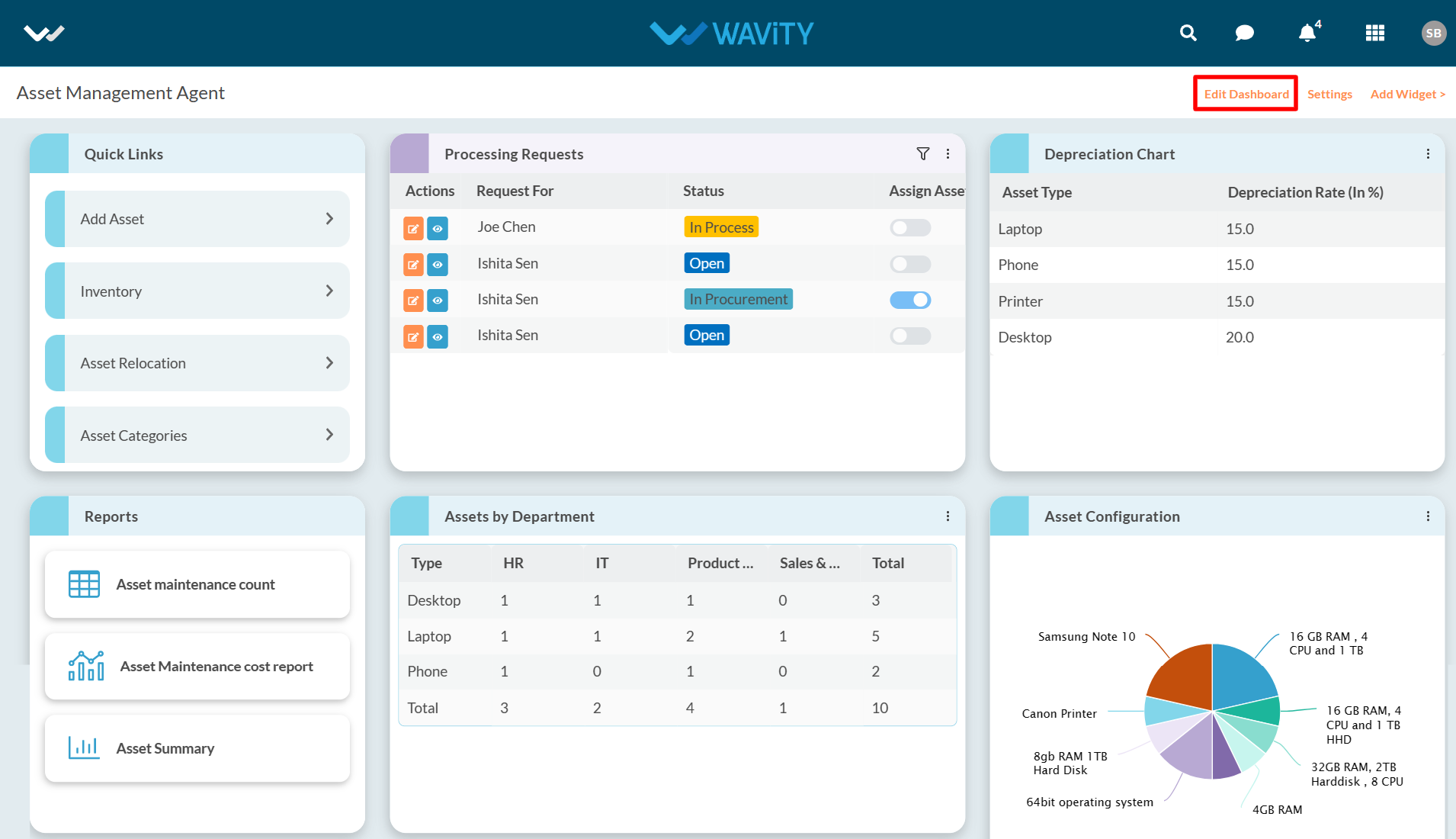
Task: Sort by Status column header
Action: tap(703, 191)
